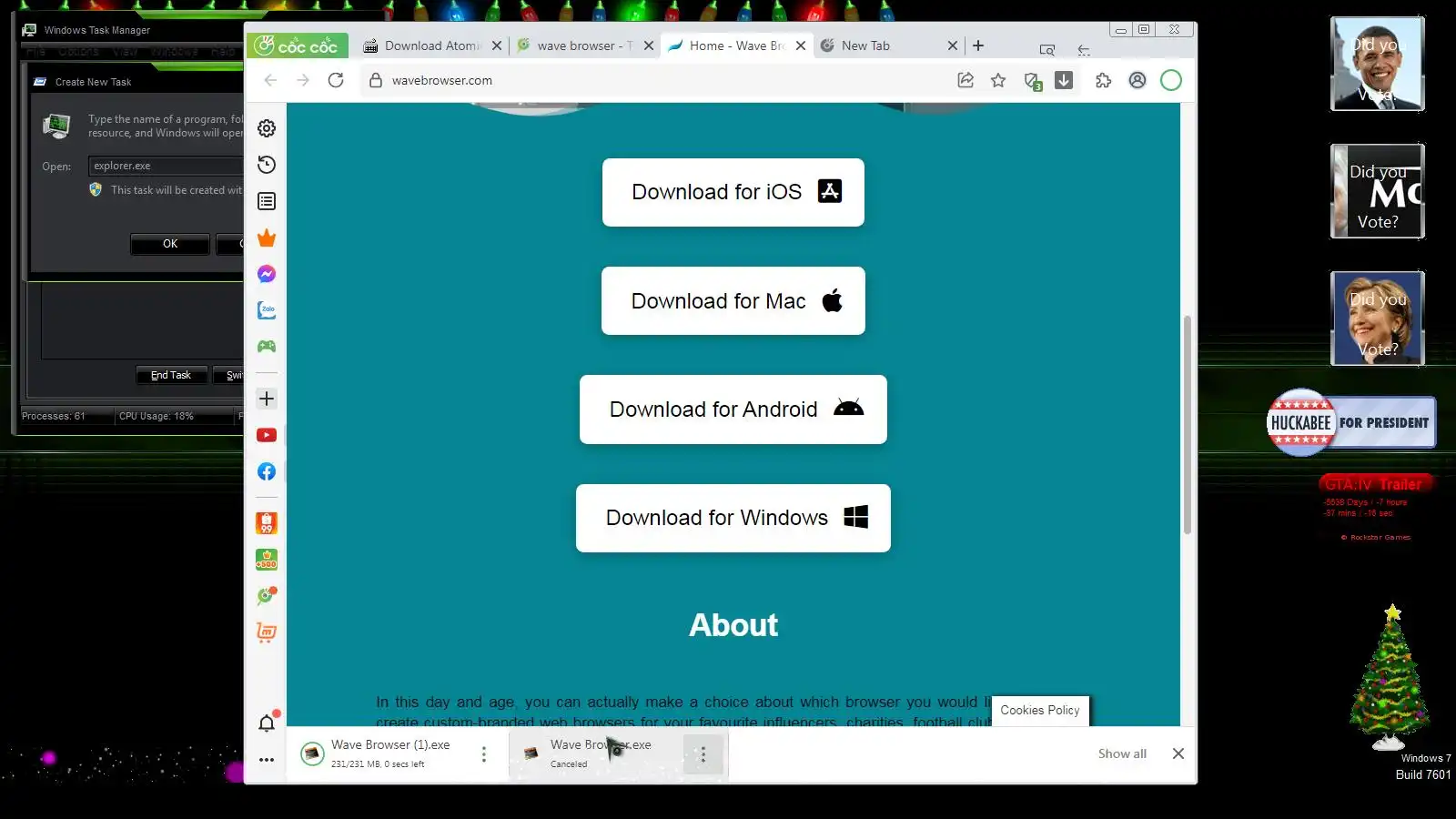Click Download for Windows button
Image resolution: width=1456 pixels, height=819 pixels.
pyautogui.click(x=733, y=518)
